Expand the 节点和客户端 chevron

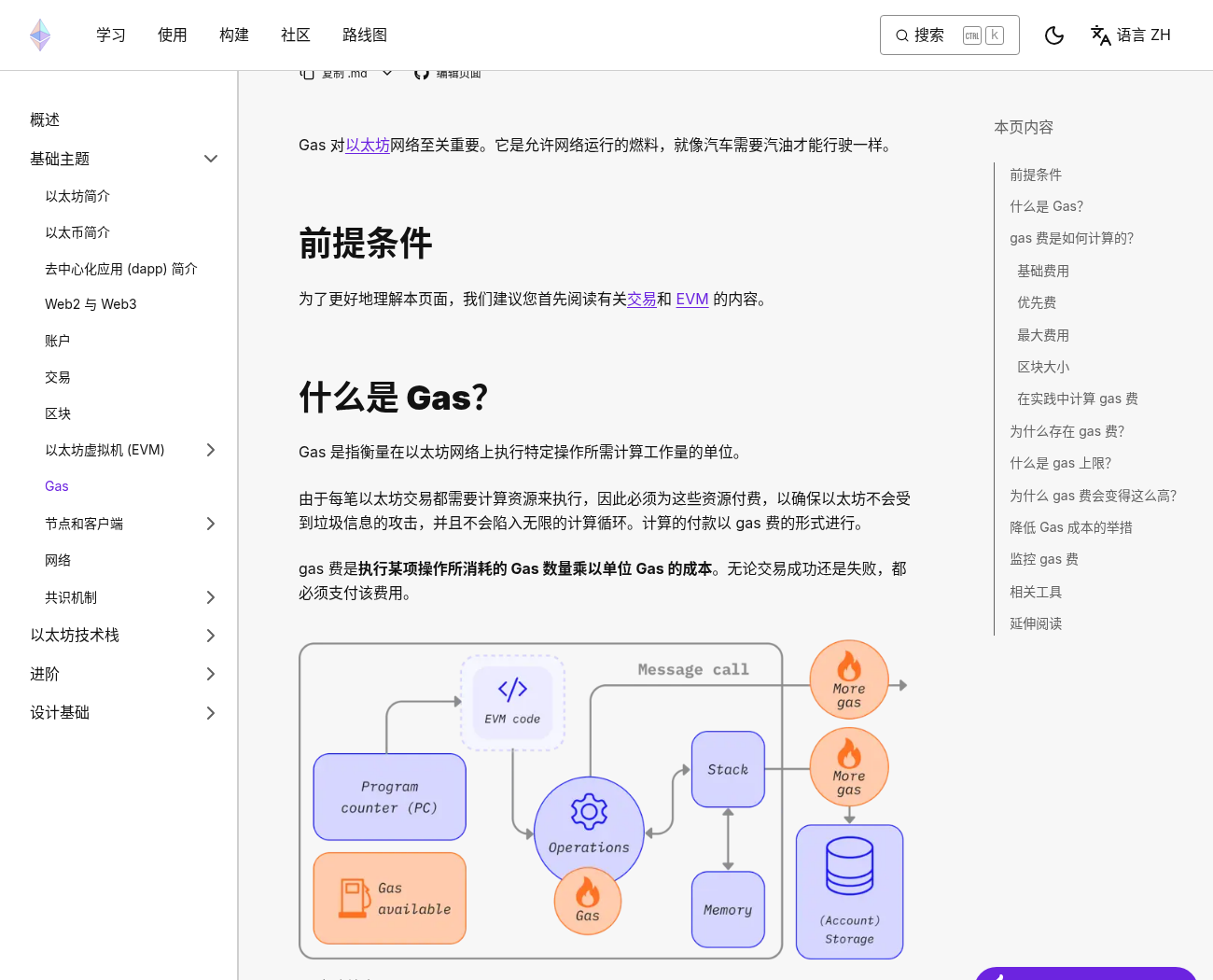point(211,524)
